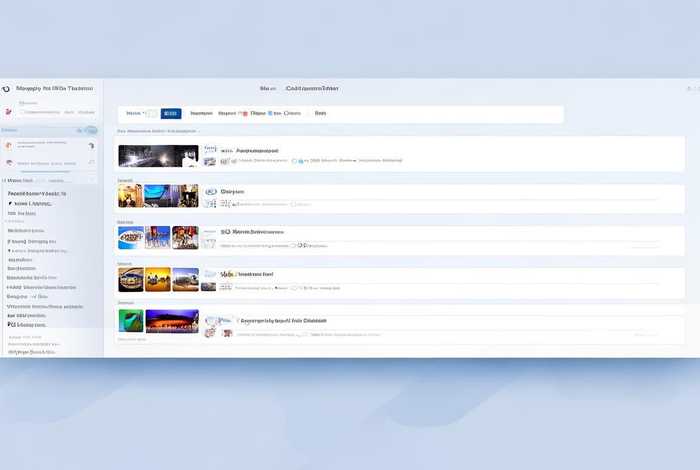Screen dimensions: 700x470
Task: Click the red bird-like icon in sidebar header
Action: pyautogui.click(x=8, y=112)
